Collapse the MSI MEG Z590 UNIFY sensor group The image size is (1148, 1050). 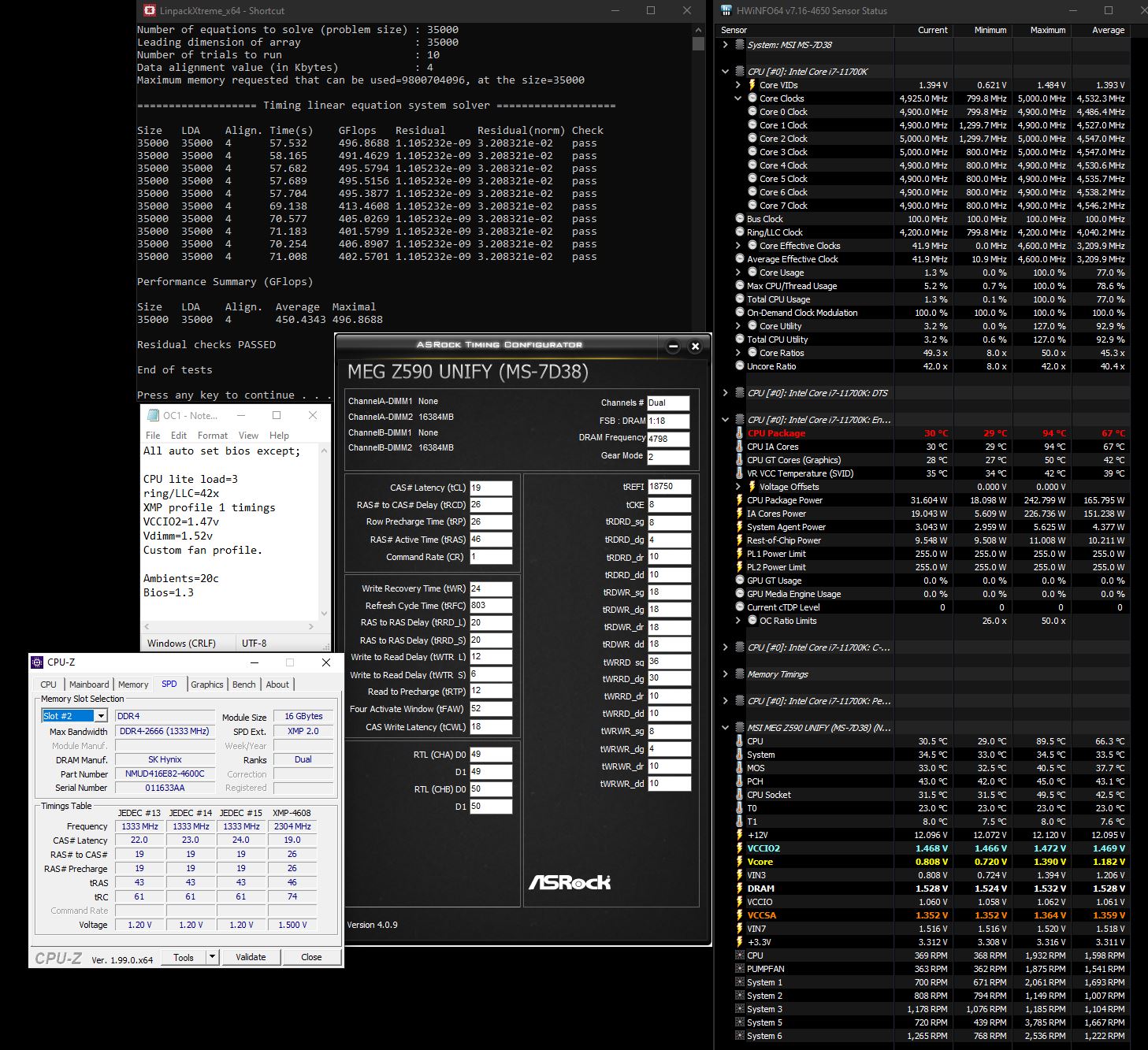point(725,728)
